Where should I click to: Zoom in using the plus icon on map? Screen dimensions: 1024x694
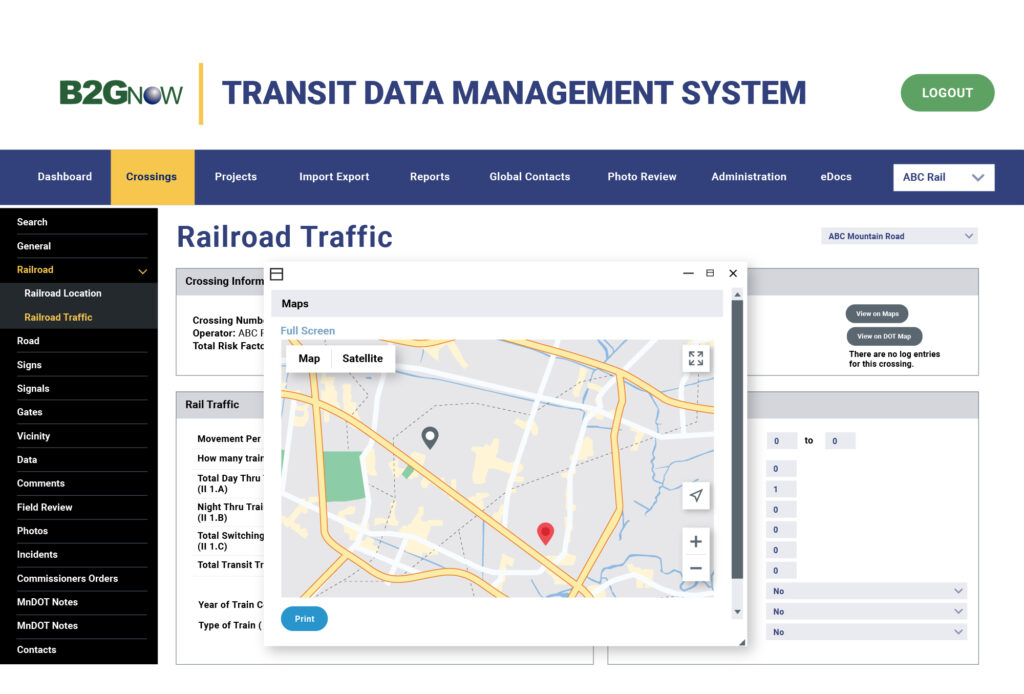click(x=695, y=541)
